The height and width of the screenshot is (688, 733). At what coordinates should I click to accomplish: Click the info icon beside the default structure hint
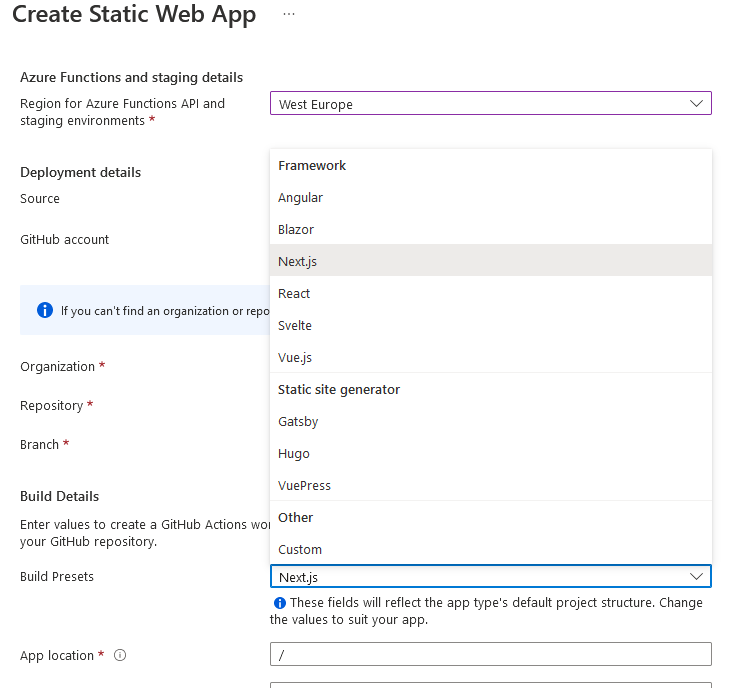(280, 603)
